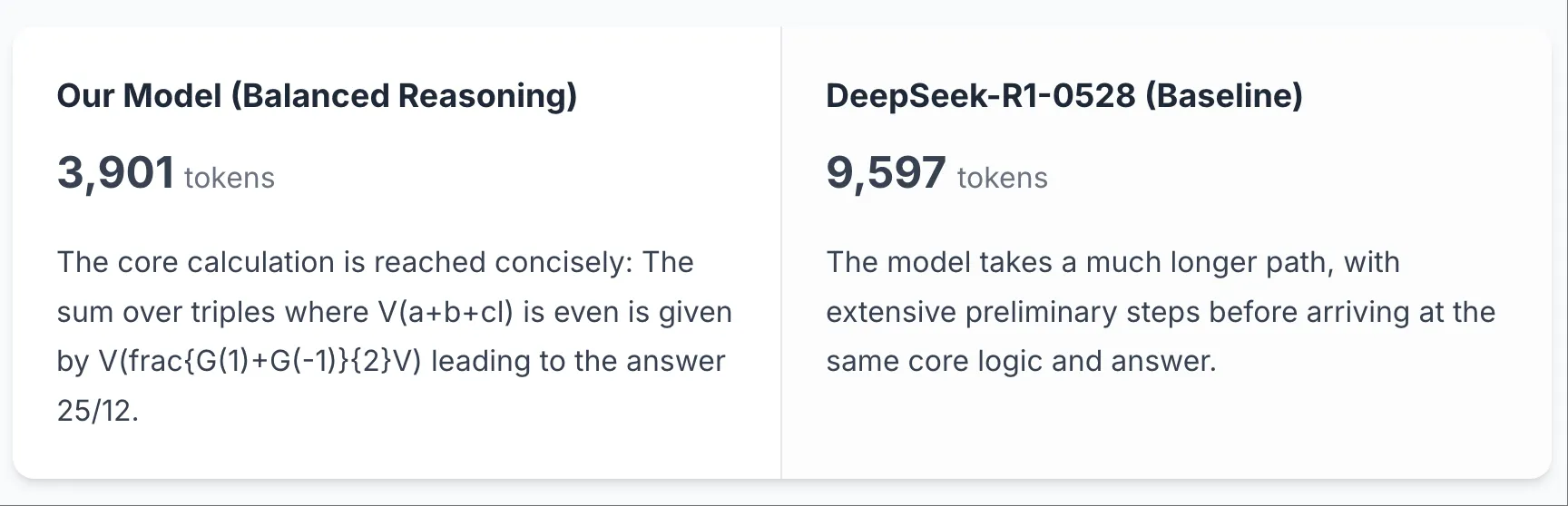Click the V(frac{G(1)+G(-1)}{2}V) formula
This screenshot has height=506, width=1568.
pos(260,361)
